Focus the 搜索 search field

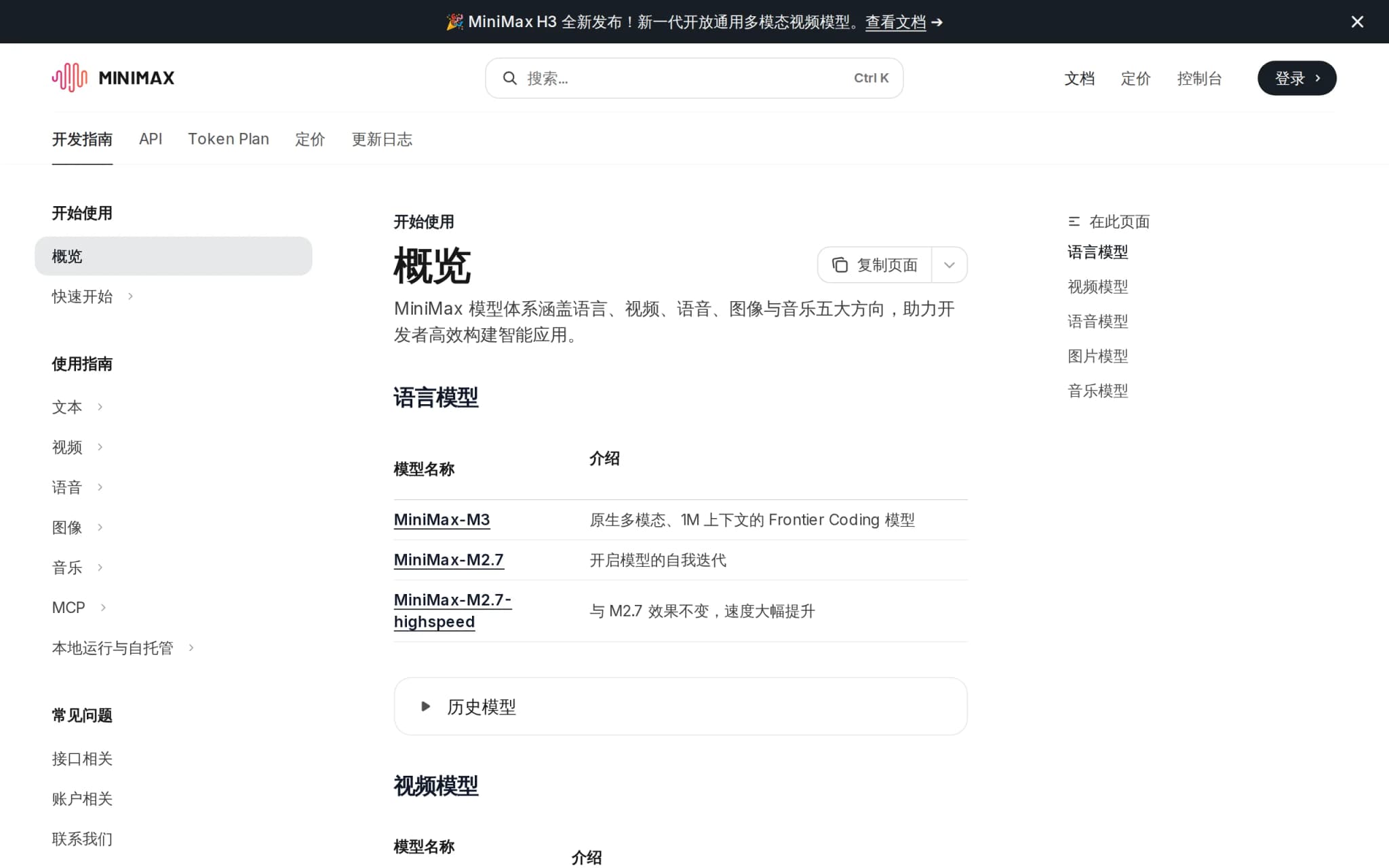pyautogui.click(x=694, y=78)
